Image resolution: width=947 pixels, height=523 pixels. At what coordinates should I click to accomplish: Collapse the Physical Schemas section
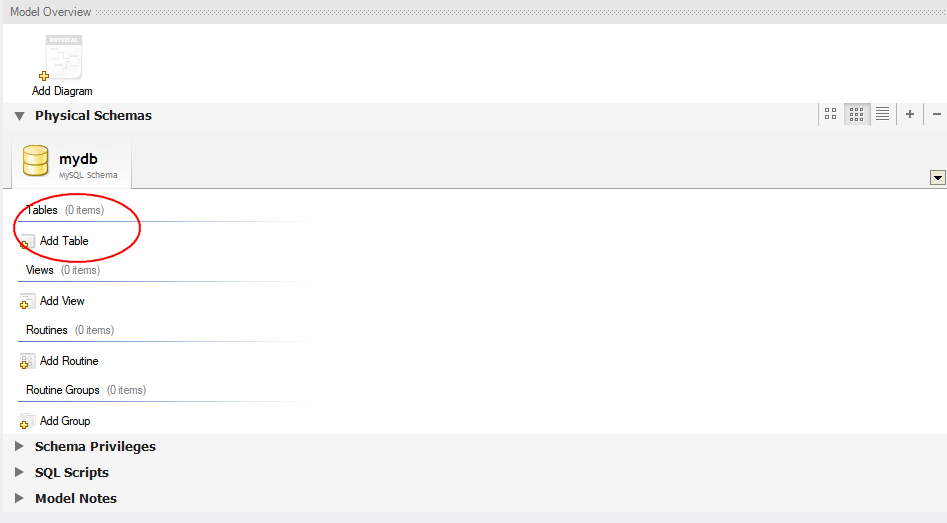point(20,116)
